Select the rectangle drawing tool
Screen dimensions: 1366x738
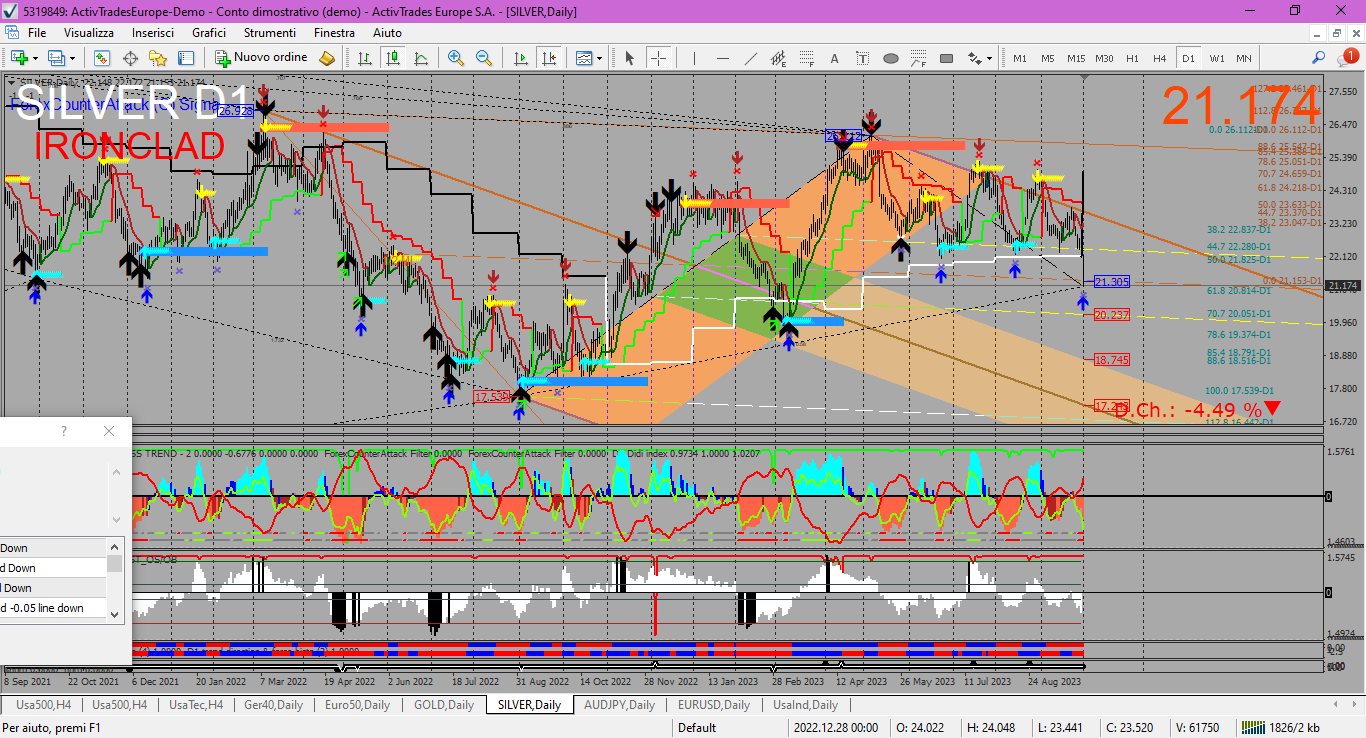click(946, 58)
